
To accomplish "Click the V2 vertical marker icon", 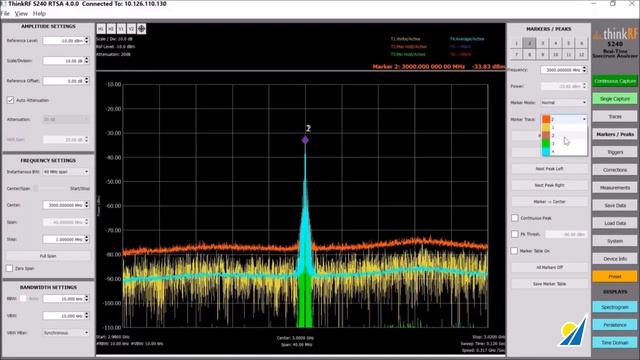I will [x=131, y=29].
